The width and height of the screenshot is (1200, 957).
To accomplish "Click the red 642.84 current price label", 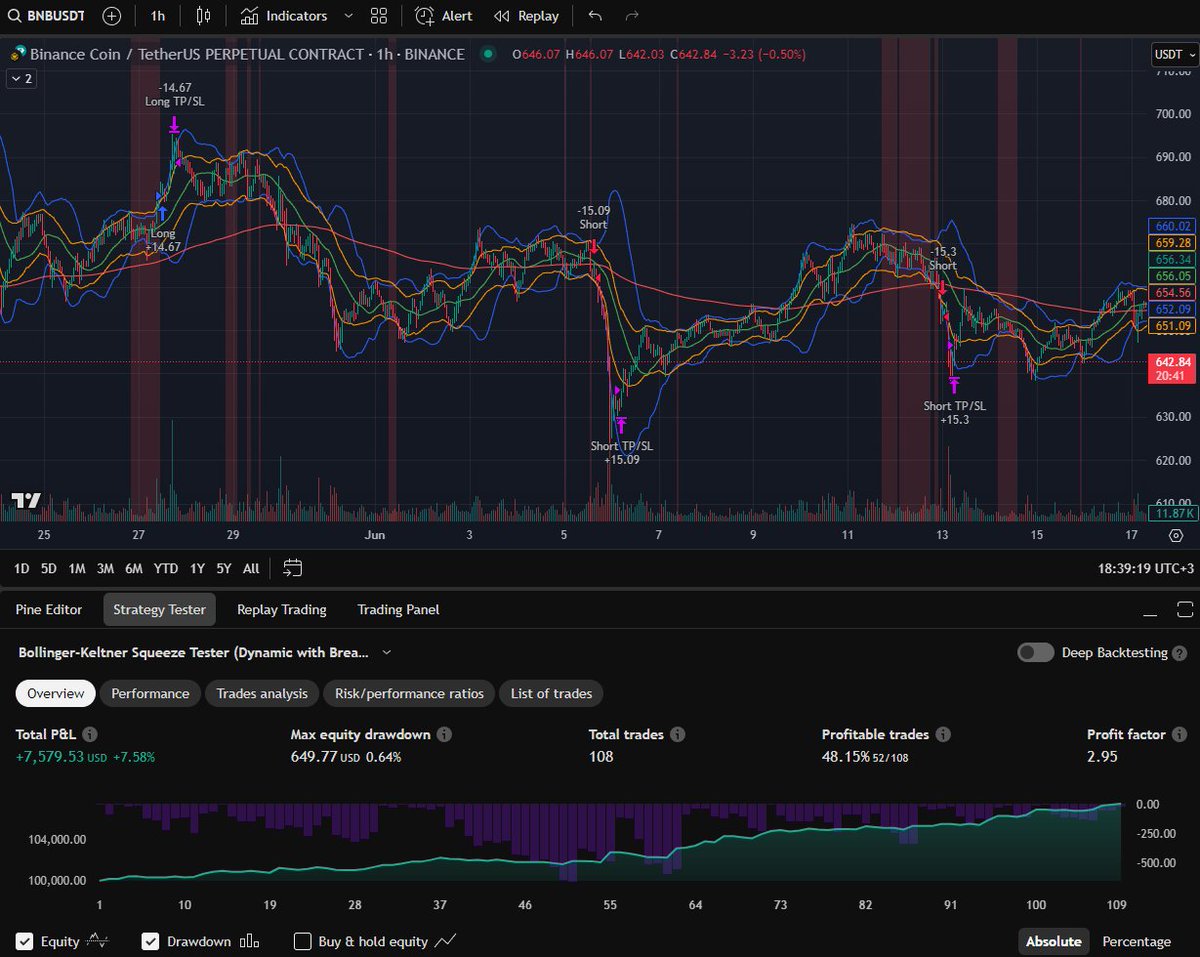I will tap(1172, 368).
